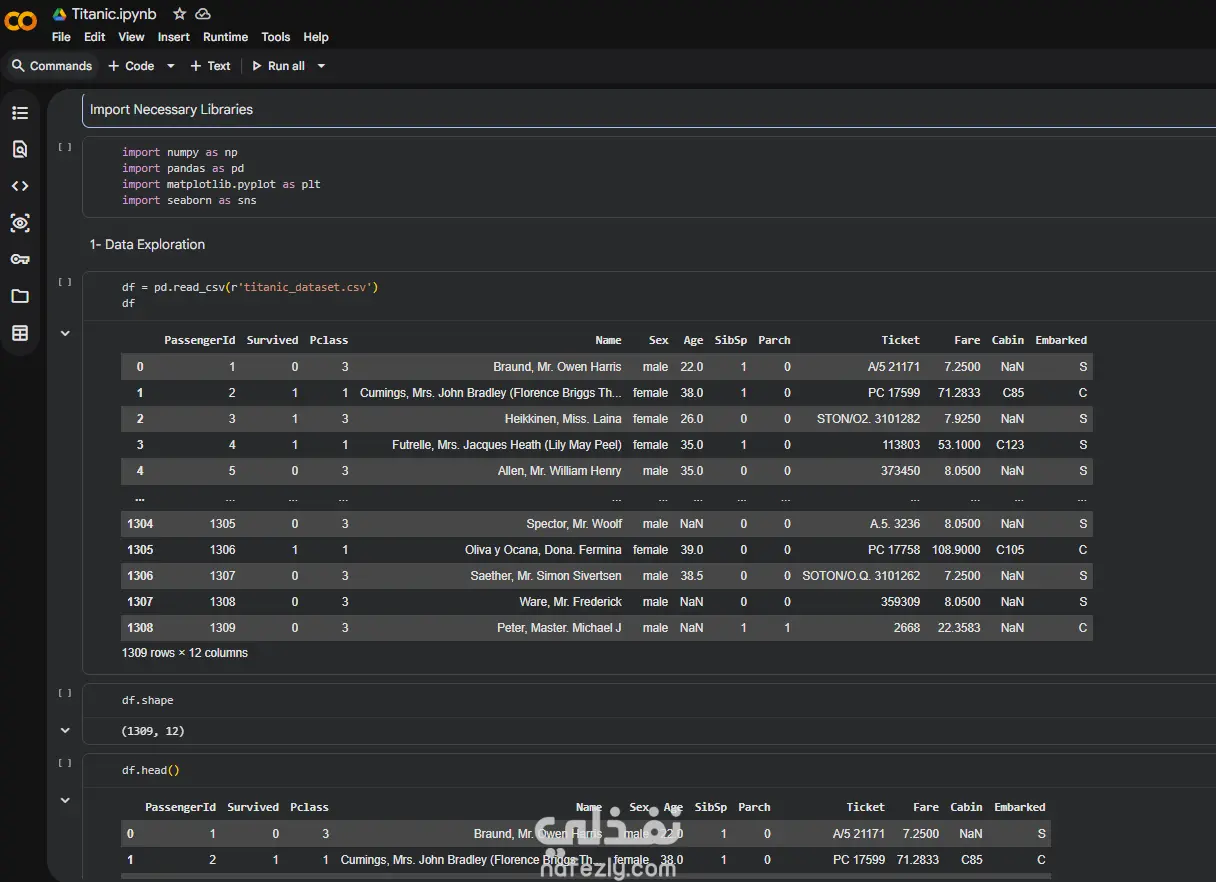The height and width of the screenshot is (882, 1216).
Task: Star the Titanic.ipynb notebook
Action: point(179,14)
